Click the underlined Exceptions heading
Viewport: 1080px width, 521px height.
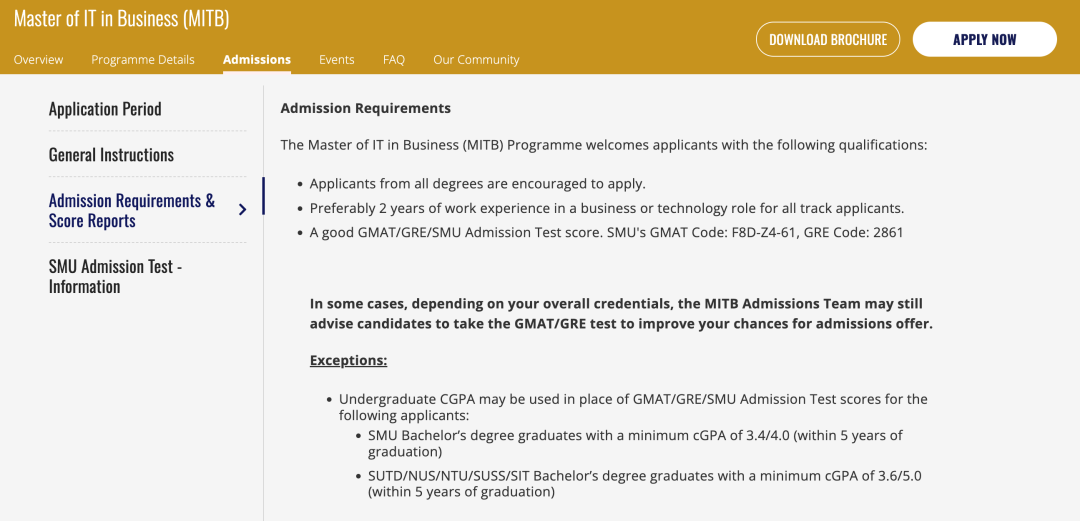click(349, 360)
